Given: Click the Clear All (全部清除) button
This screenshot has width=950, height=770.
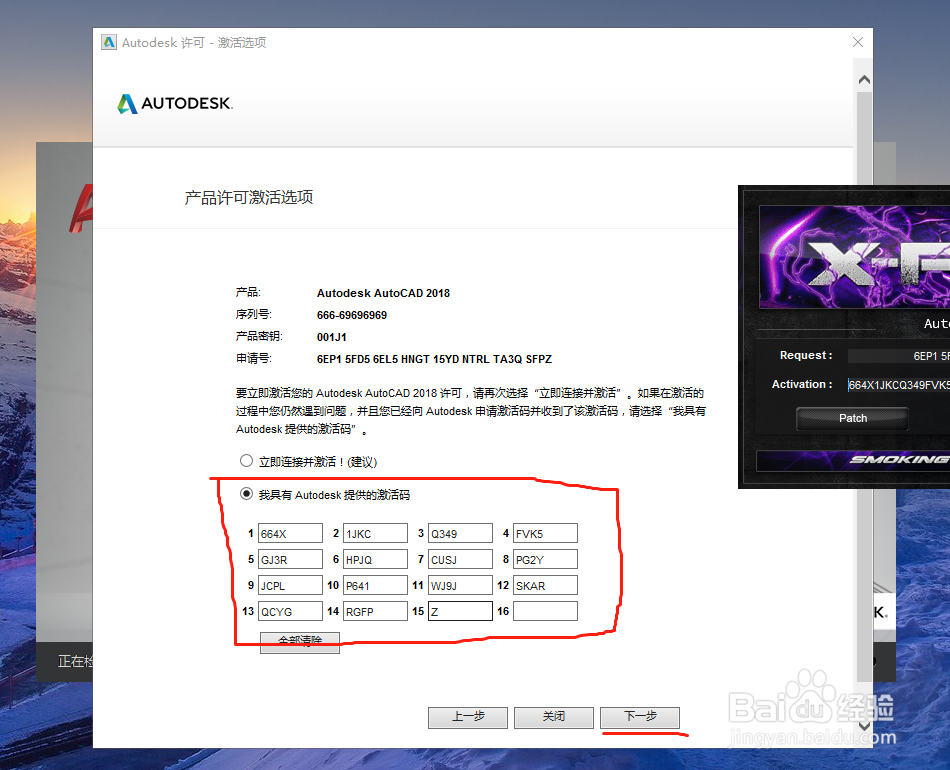Looking at the screenshot, I should tap(299, 642).
